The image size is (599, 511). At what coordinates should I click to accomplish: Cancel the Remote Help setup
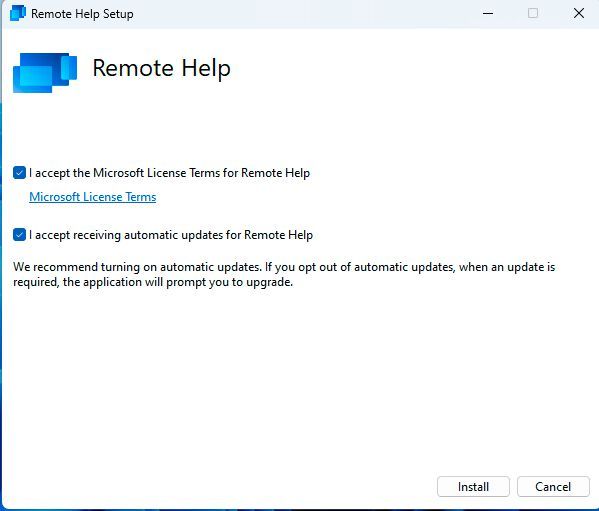(553, 486)
